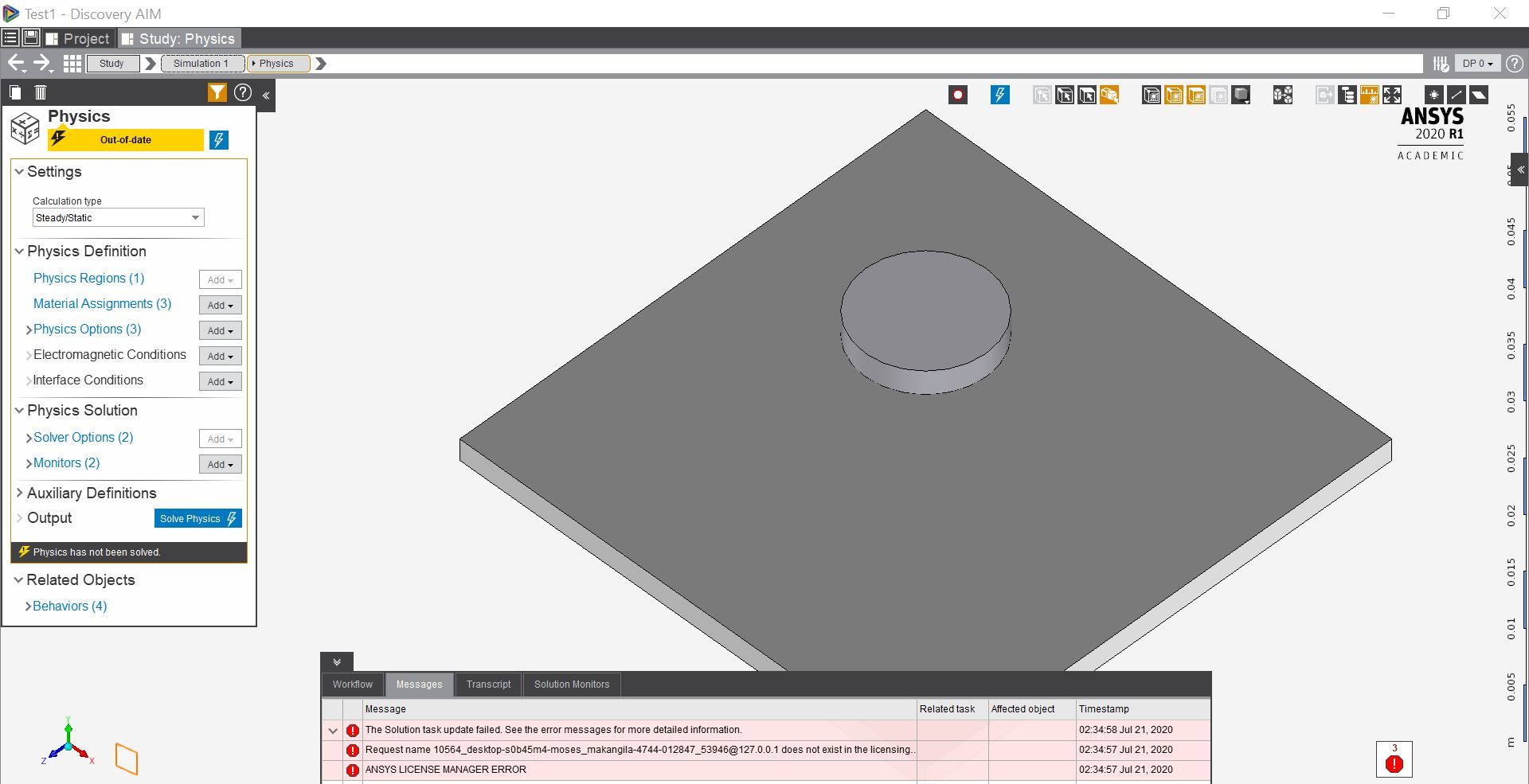
Task: Click the red error count badge
Action: coord(1394,759)
